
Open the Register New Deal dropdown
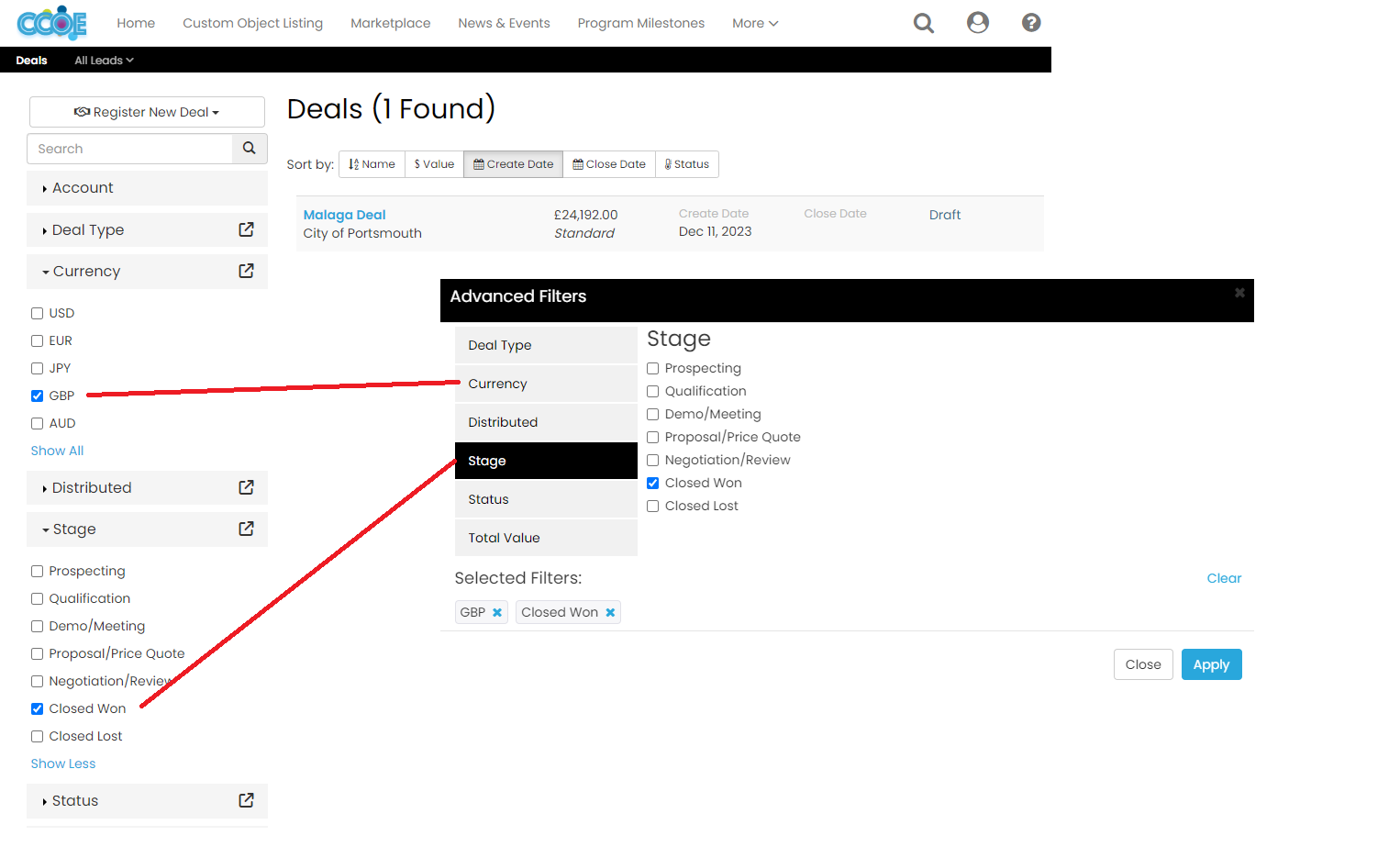point(147,112)
